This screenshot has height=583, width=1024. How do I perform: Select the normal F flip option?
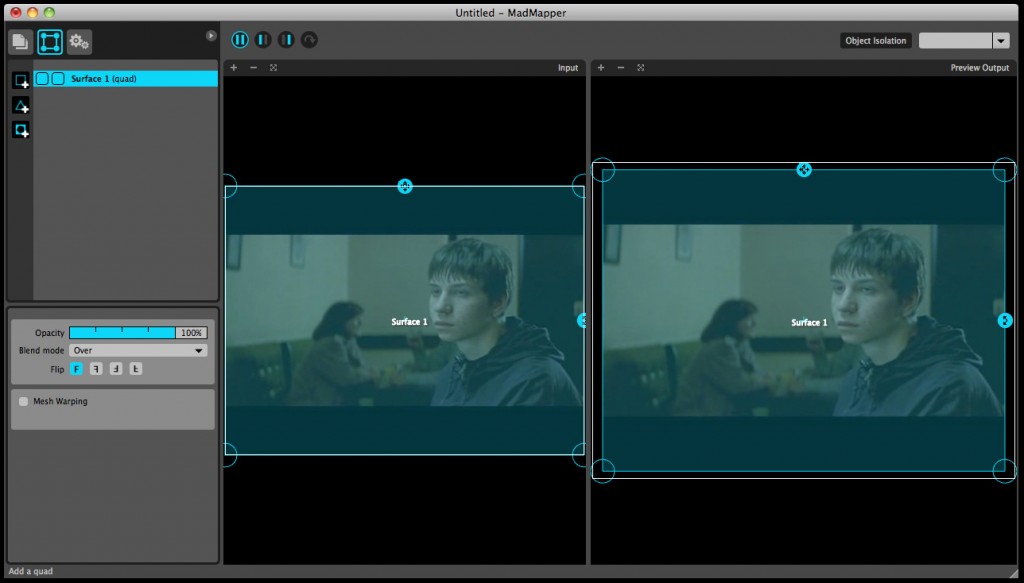coord(76,369)
